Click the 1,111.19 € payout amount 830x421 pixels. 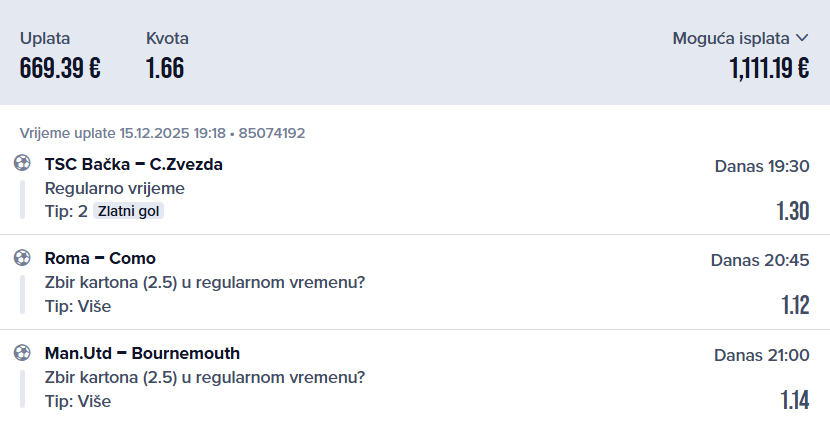pyautogui.click(x=769, y=69)
